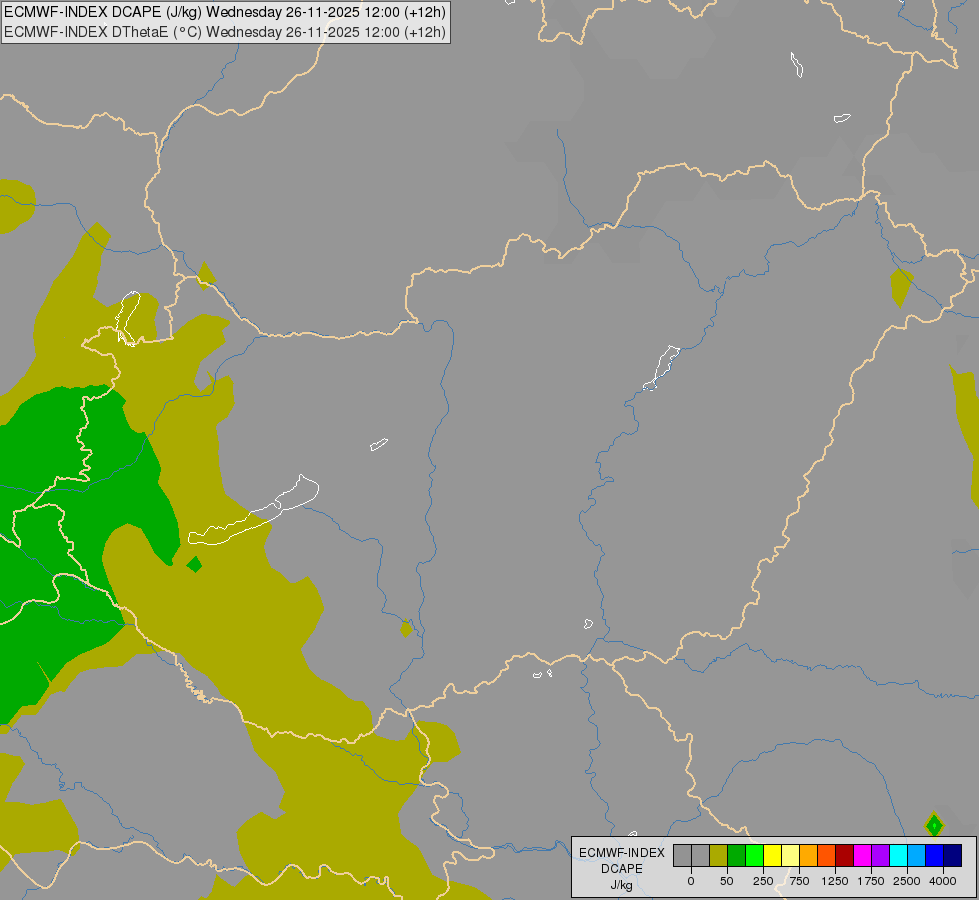Click the ECMWF-INDEX label in the legend box

(622, 853)
